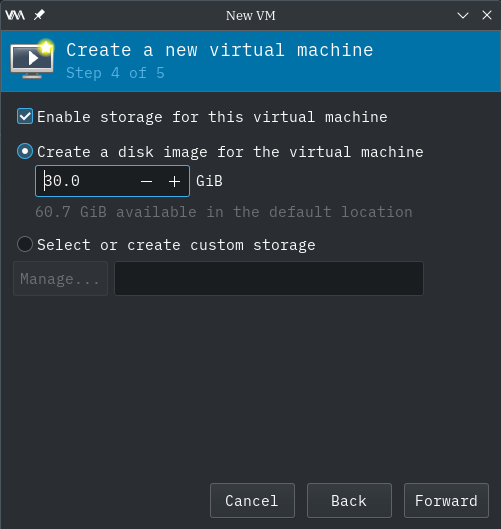Decrease disk size with the minus button

pos(146,182)
